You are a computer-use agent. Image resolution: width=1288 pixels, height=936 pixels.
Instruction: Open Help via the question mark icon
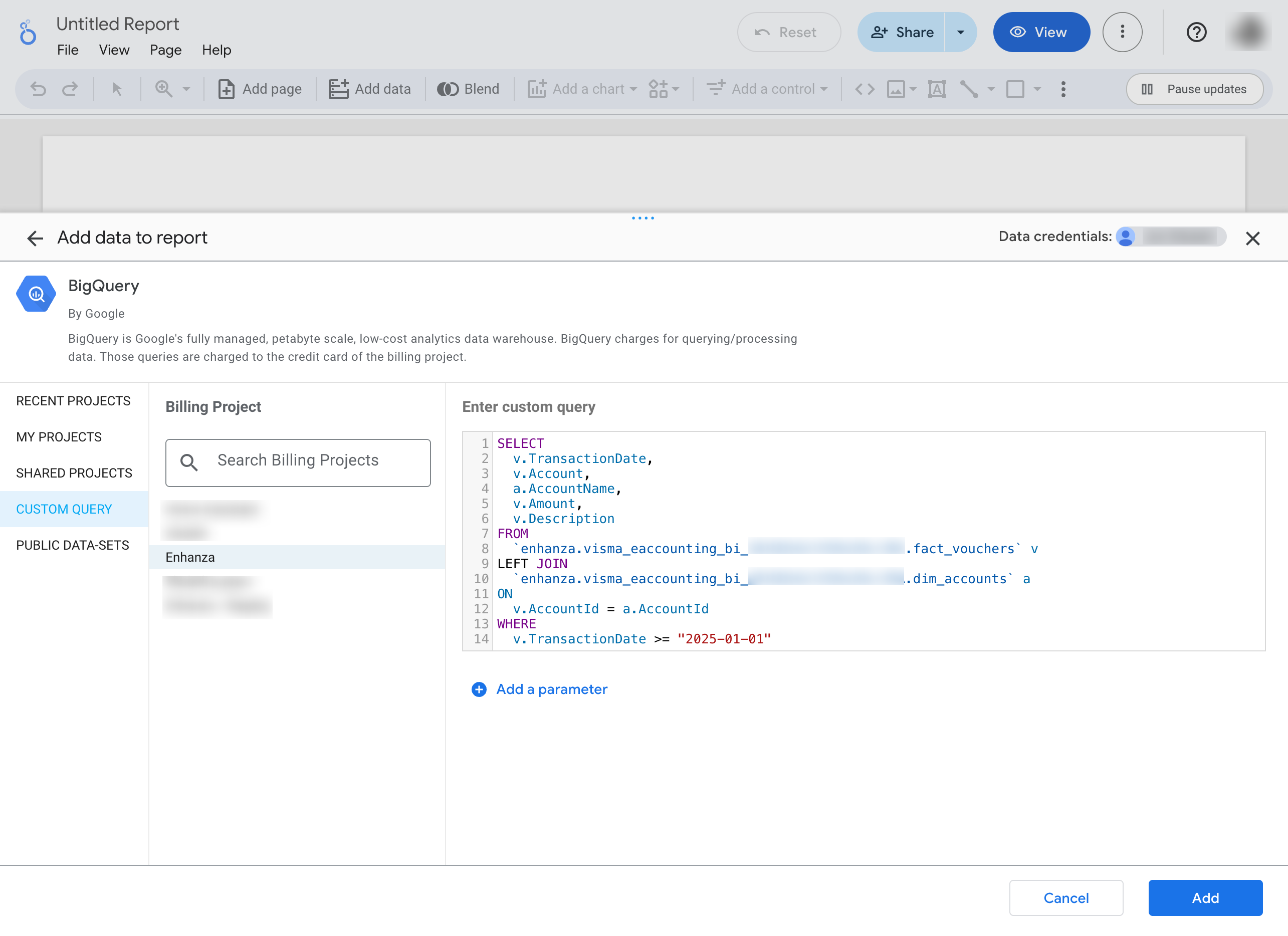(1197, 33)
